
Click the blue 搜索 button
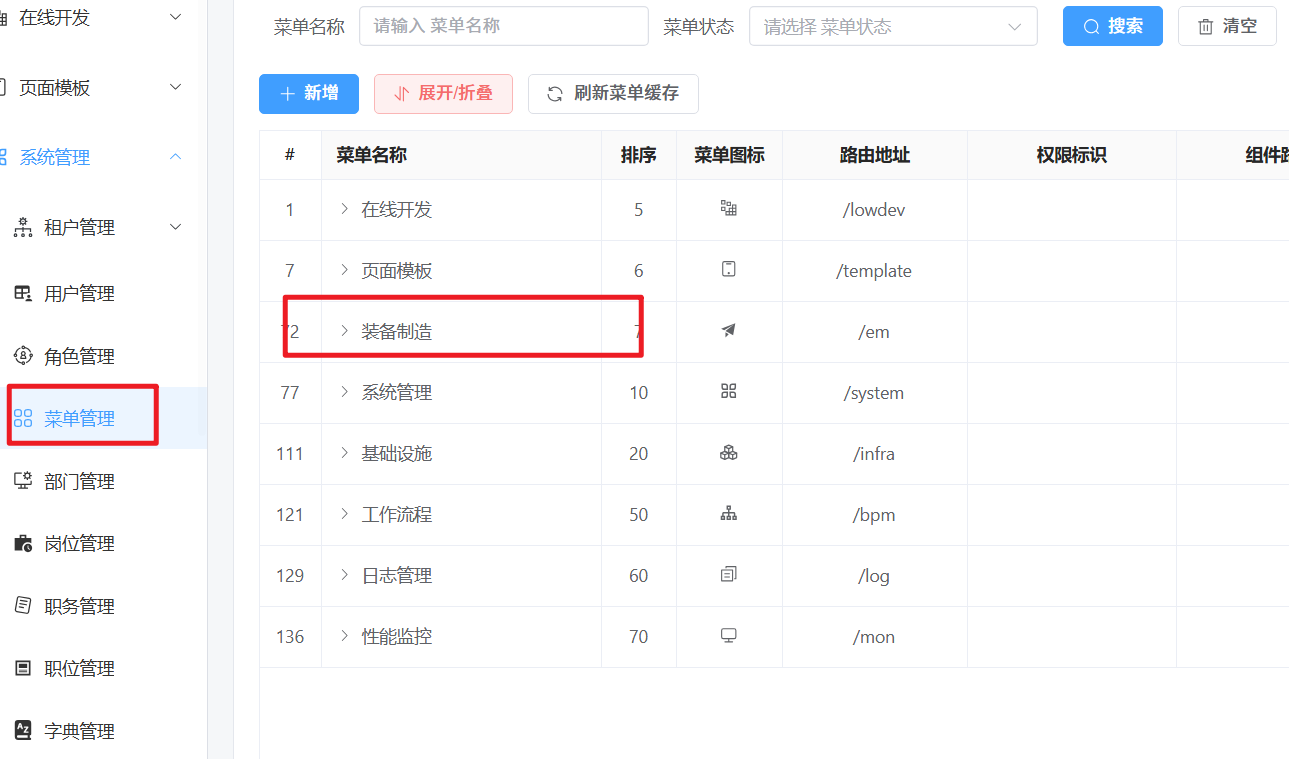pyautogui.click(x=1112, y=27)
